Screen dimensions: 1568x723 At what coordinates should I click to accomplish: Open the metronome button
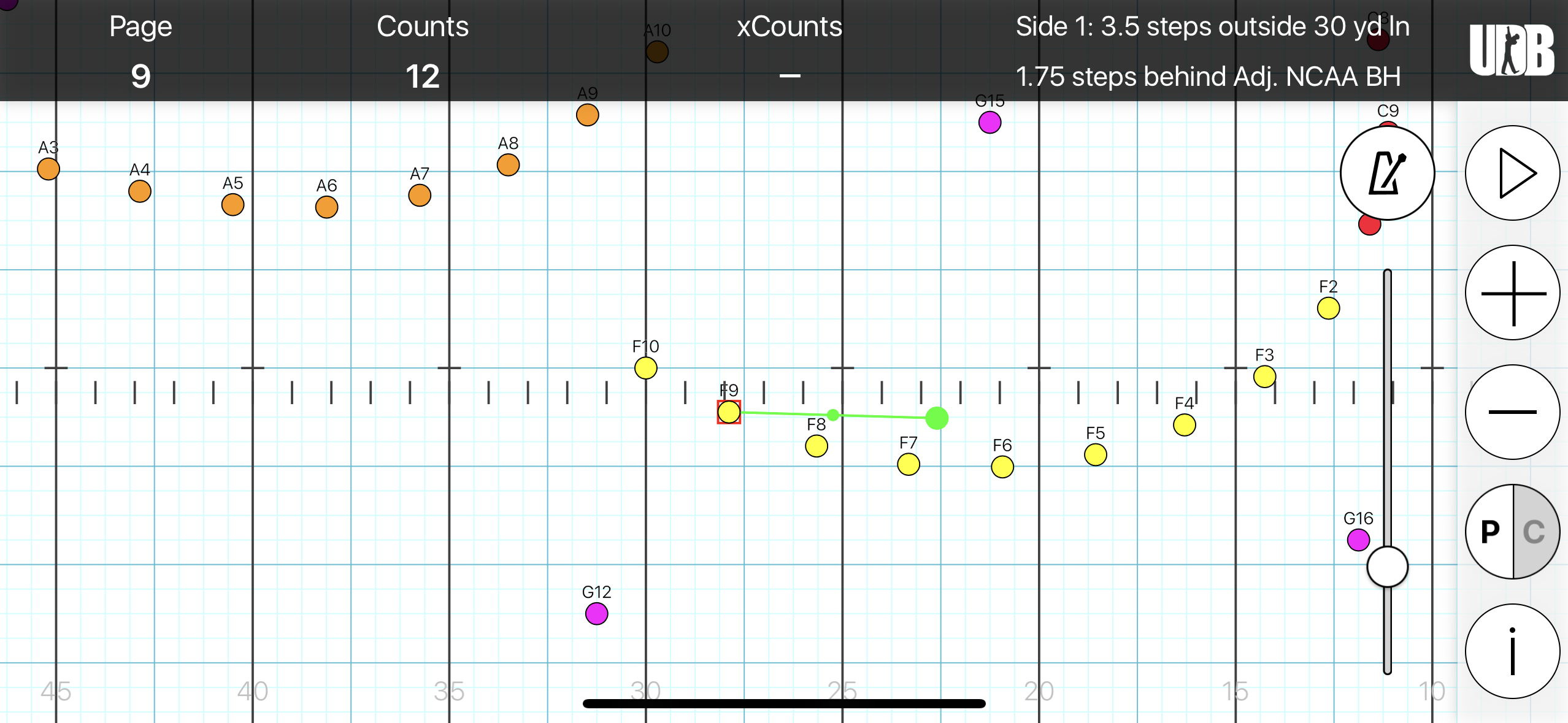coord(1387,173)
